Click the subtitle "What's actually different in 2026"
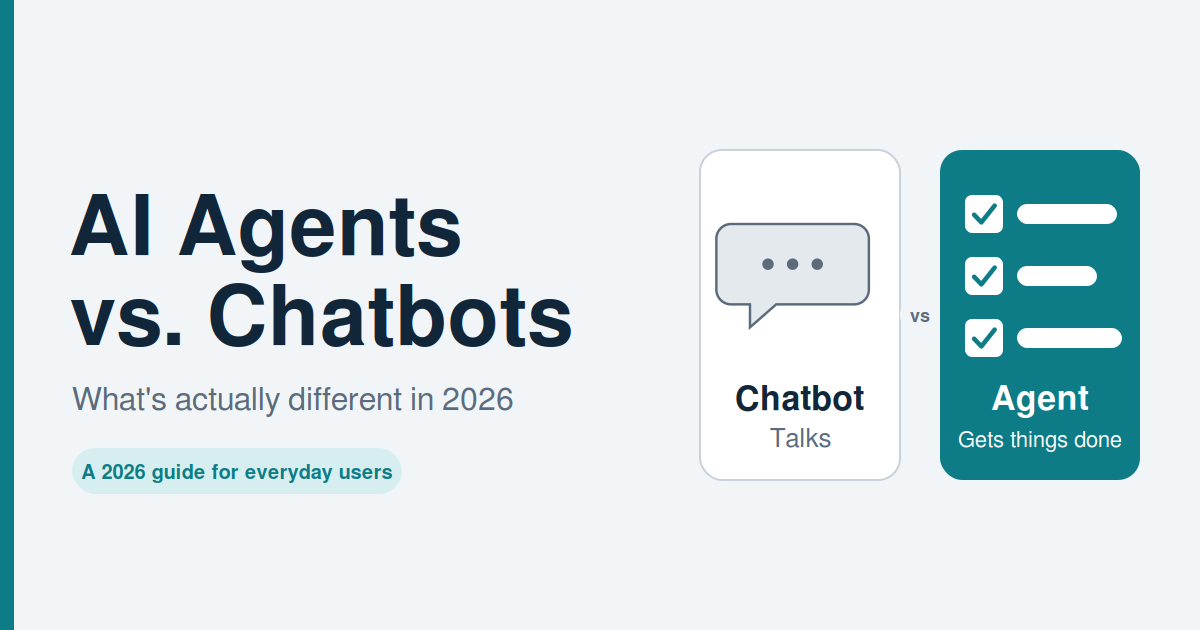This screenshot has height=630, width=1200. point(293,400)
